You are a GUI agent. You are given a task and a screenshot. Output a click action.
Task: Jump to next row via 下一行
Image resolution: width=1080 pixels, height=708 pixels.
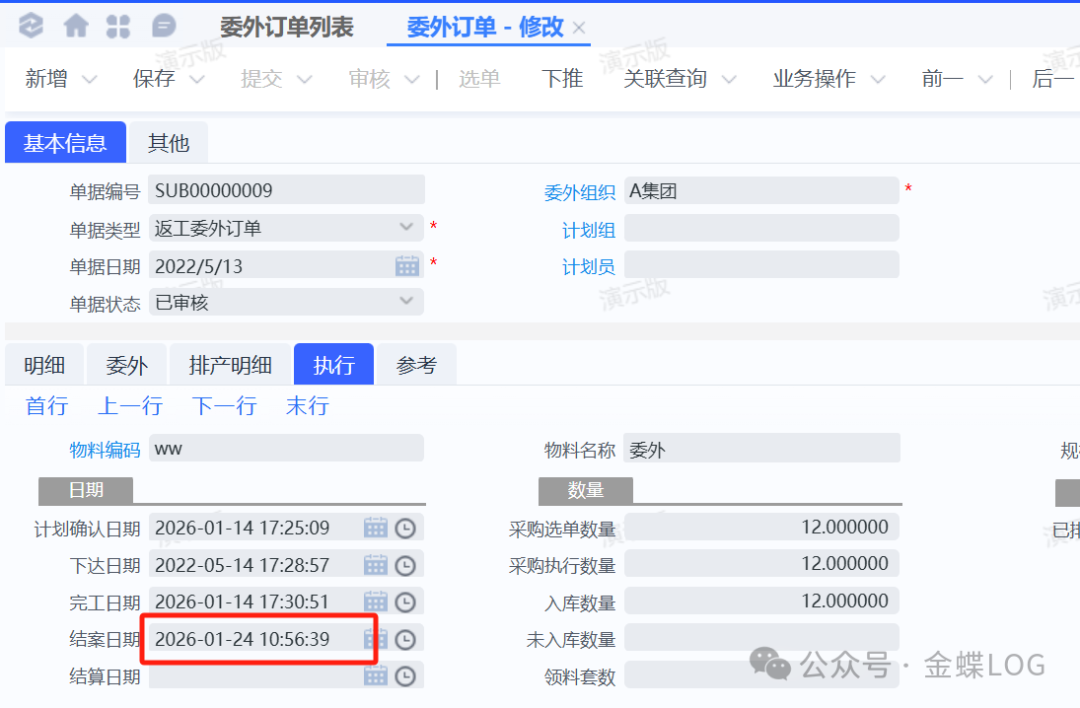click(224, 406)
